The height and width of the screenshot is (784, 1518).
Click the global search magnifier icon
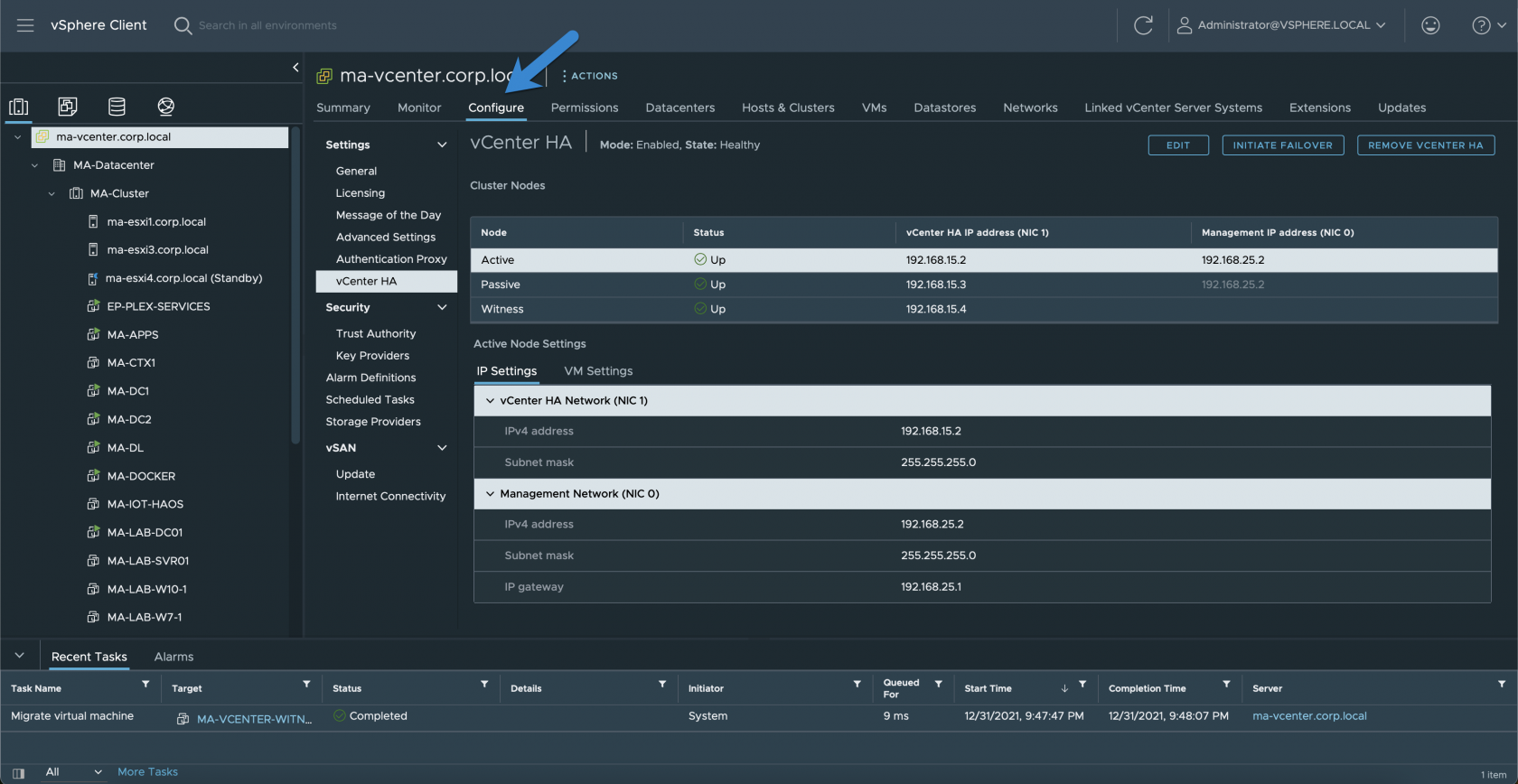pyautogui.click(x=183, y=25)
